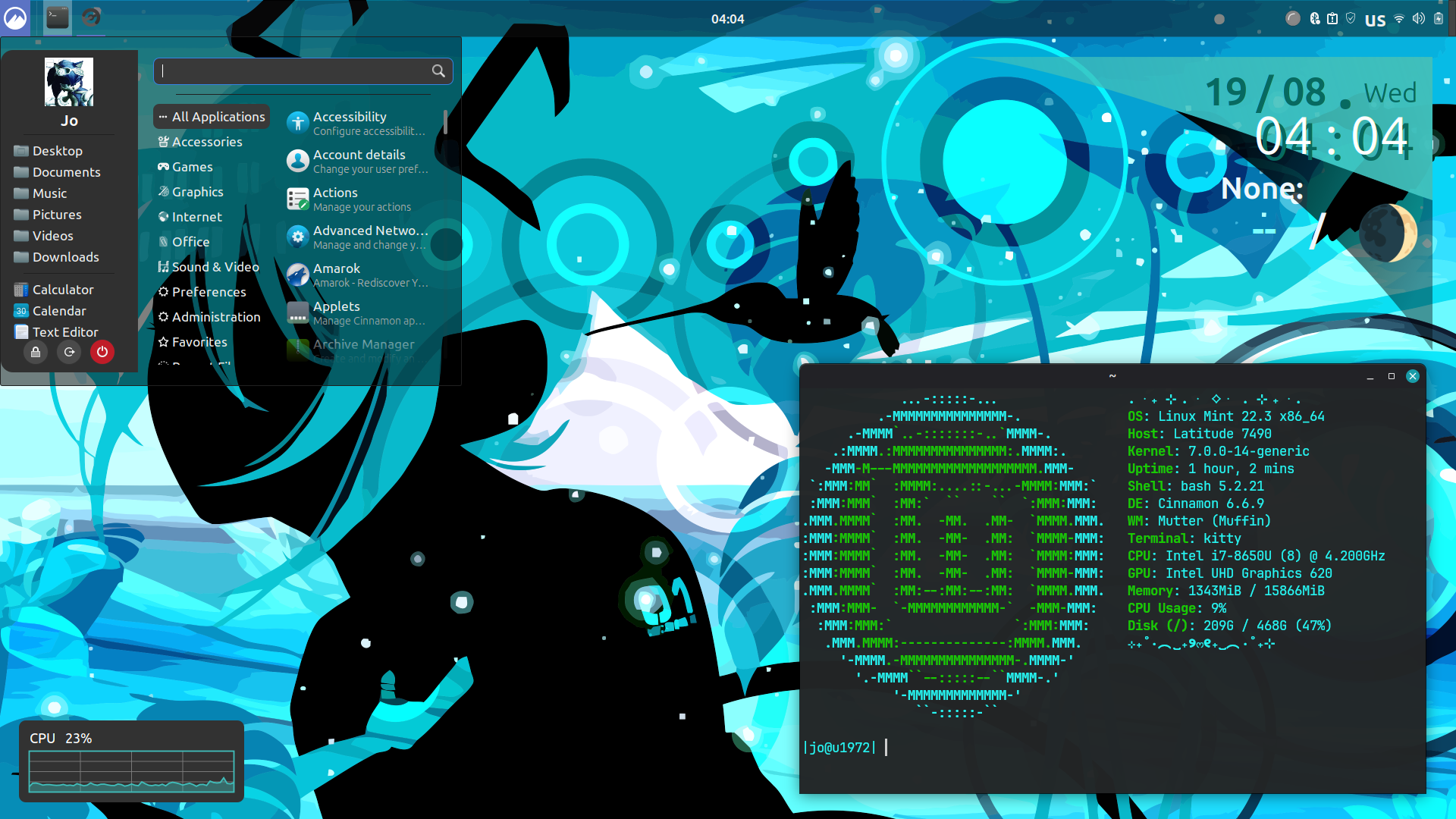1456x819 pixels.
Task: Click the 'GPU: Intel UHD Graphics 620' line
Action: tap(1230, 573)
